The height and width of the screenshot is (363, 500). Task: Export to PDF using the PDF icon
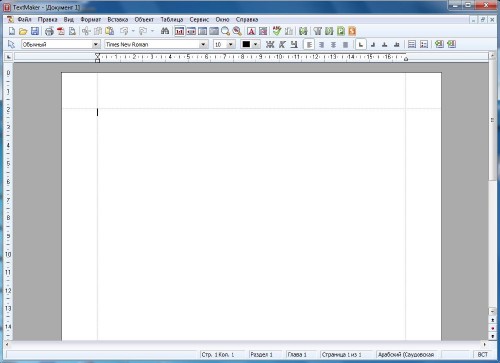click(61, 31)
